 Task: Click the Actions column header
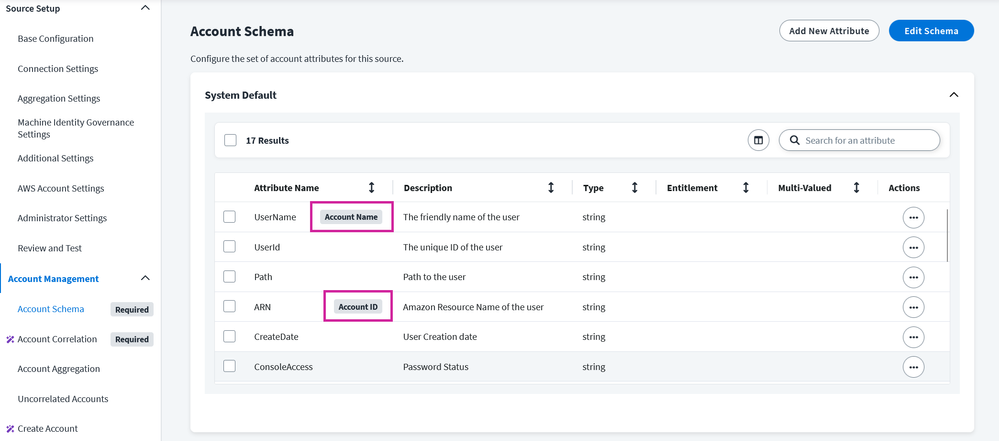[x=904, y=188]
